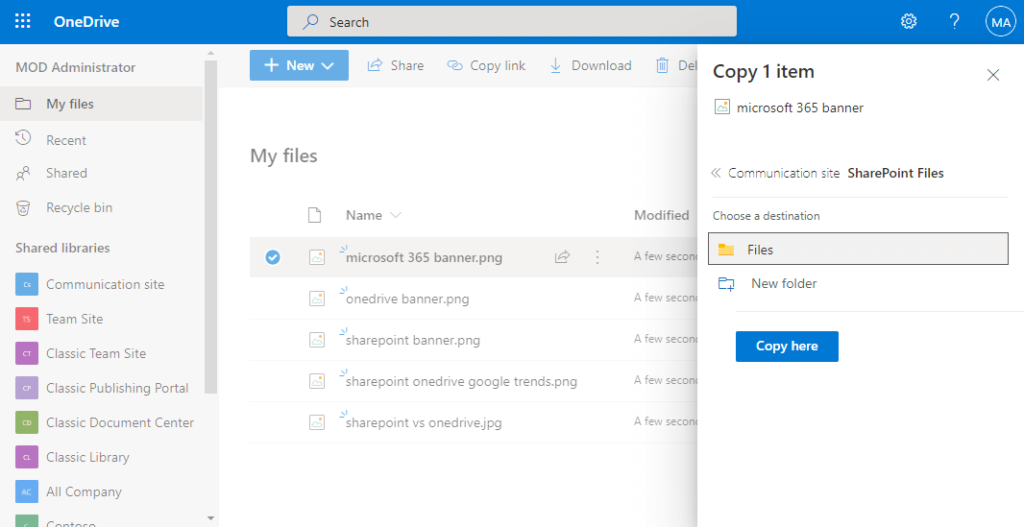1024x527 pixels.
Task: Open the Name column sort dropdown
Action: (x=395, y=215)
